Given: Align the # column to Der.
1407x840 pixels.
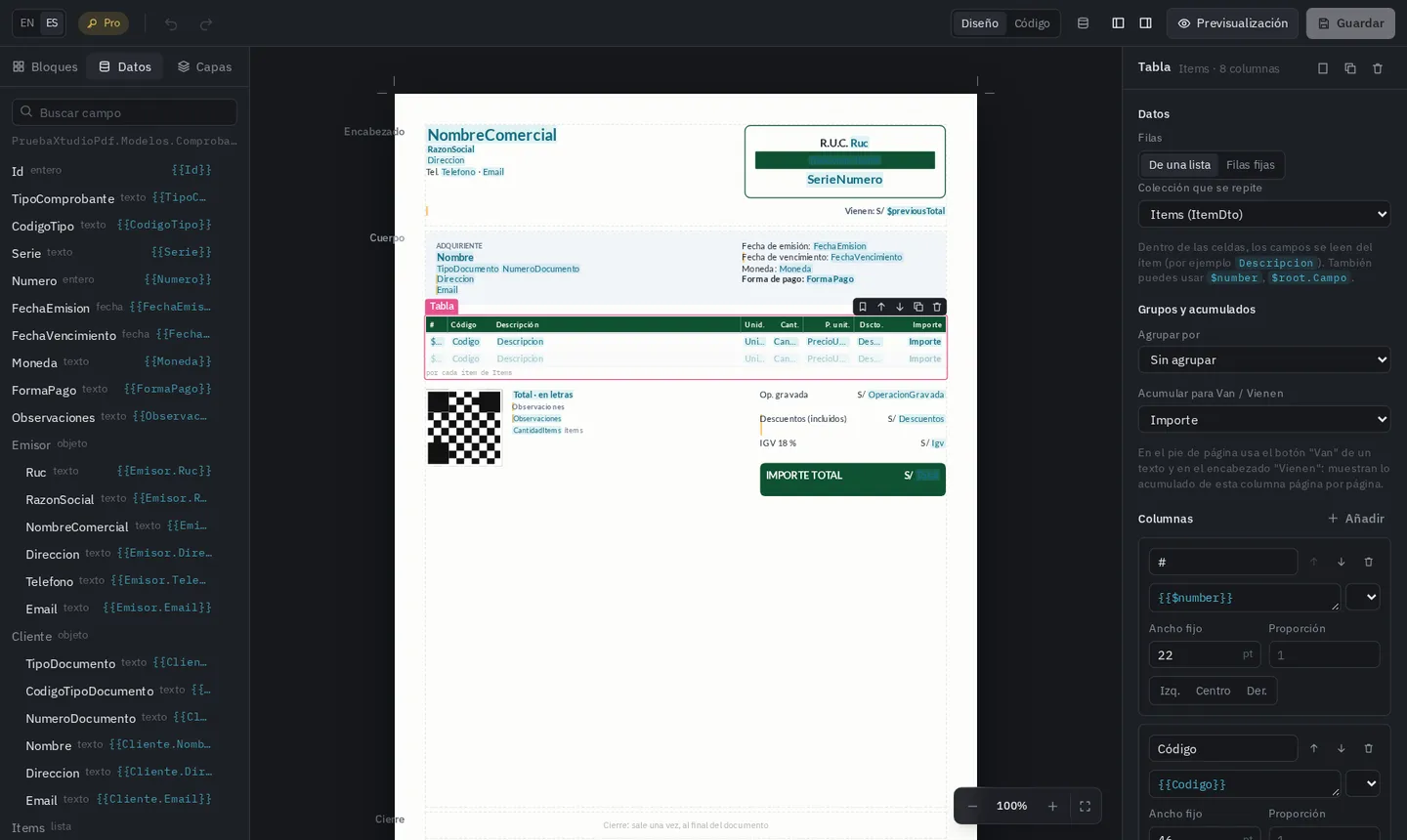Looking at the screenshot, I should [1257, 691].
